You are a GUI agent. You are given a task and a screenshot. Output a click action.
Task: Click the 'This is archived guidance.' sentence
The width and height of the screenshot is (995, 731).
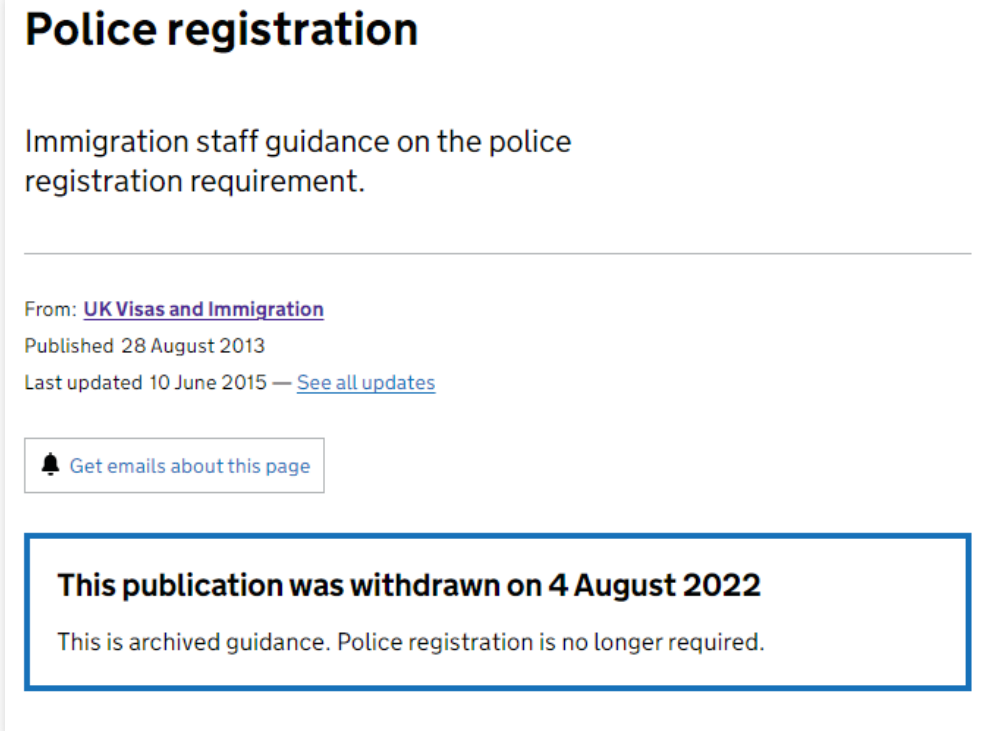tap(194, 642)
